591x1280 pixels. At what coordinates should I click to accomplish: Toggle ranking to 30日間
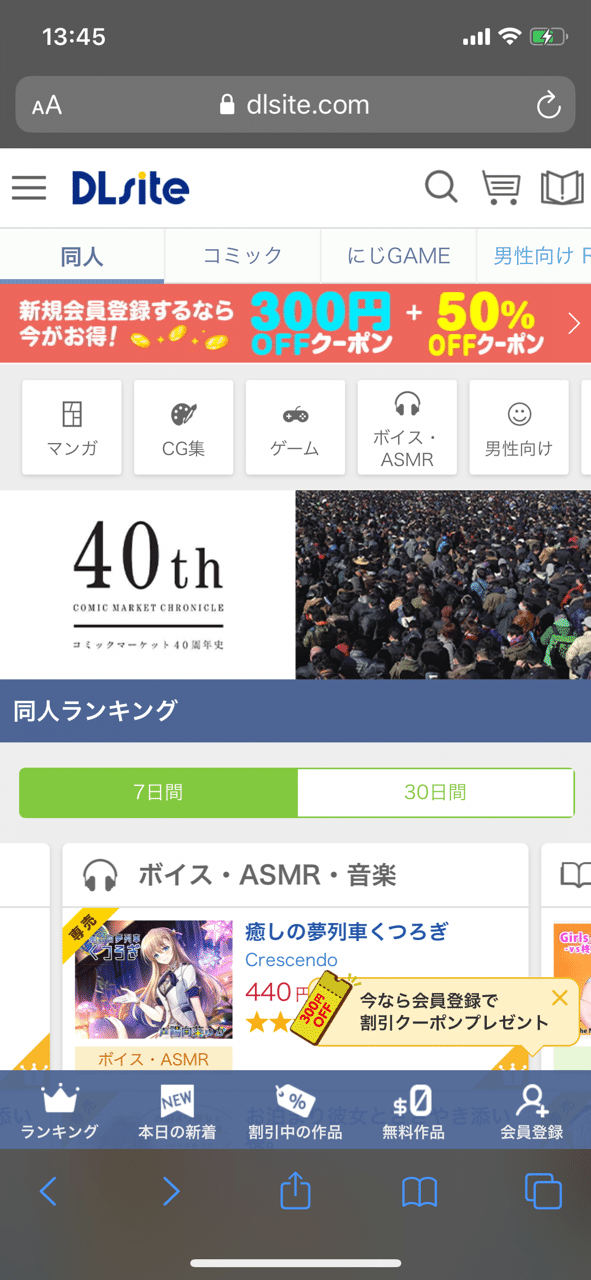click(435, 793)
